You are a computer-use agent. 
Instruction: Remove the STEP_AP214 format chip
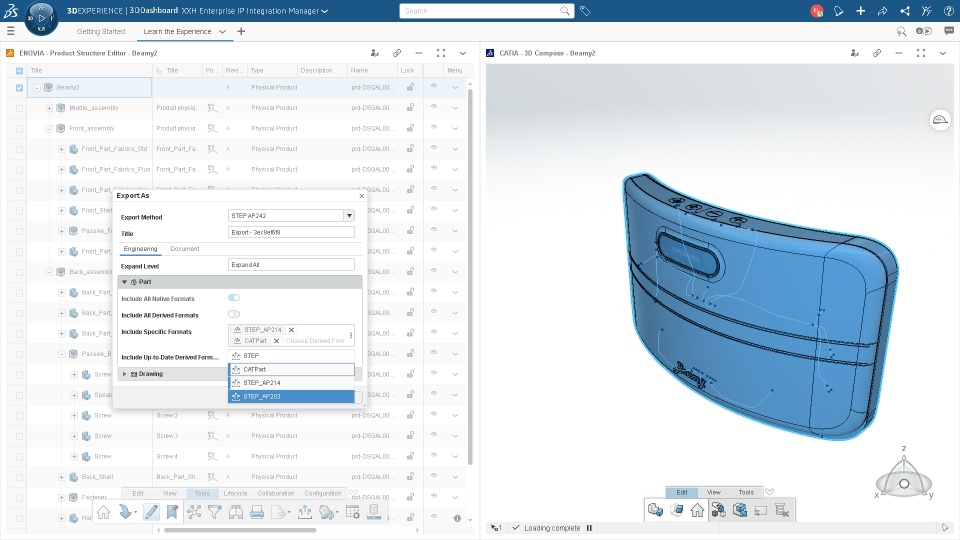(291, 329)
